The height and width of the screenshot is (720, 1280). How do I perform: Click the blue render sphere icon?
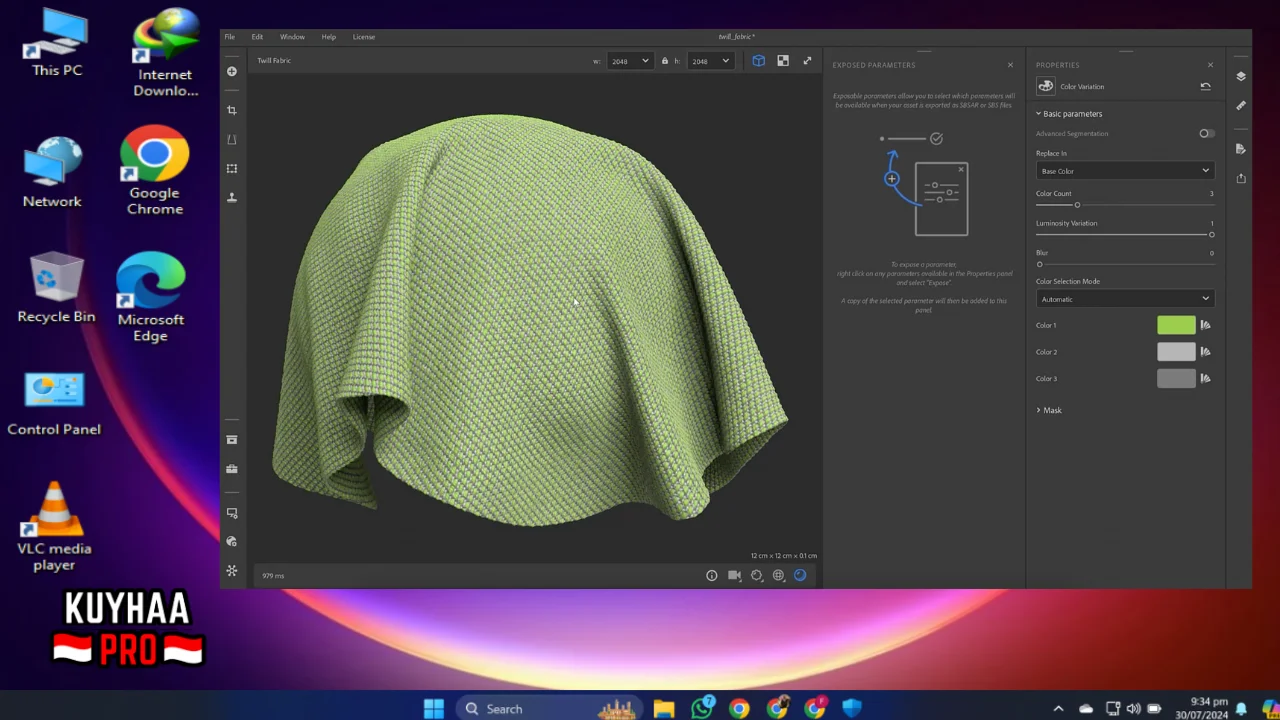[x=800, y=575]
